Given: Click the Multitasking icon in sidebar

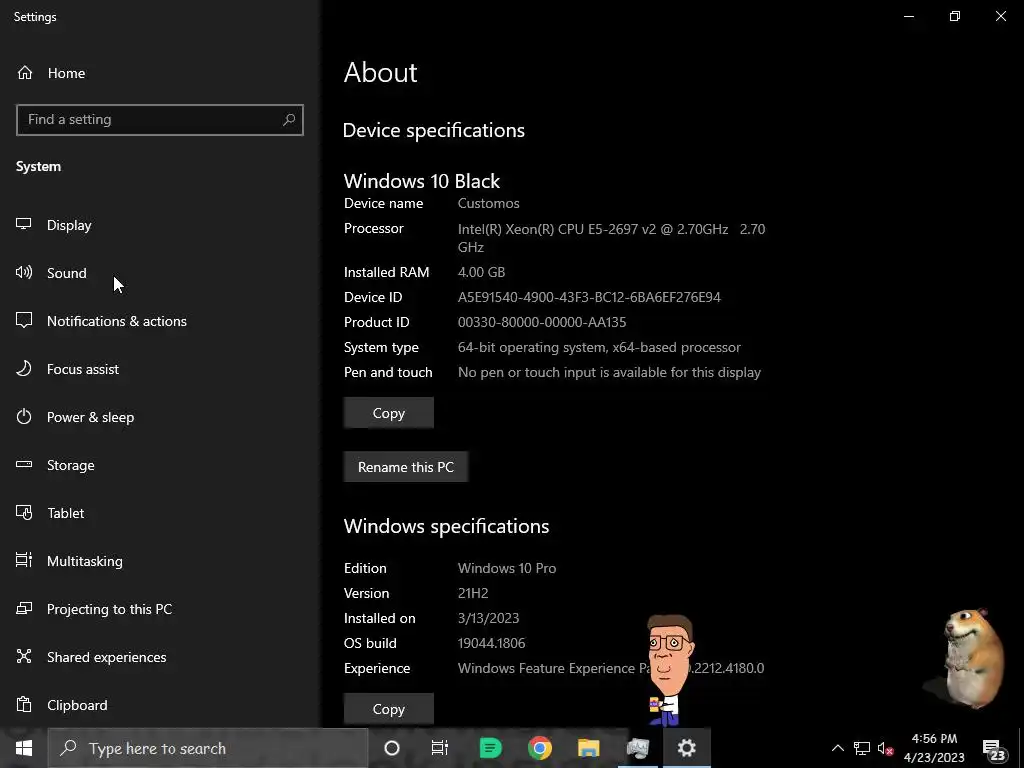Looking at the screenshot, I should pos(24,560).
